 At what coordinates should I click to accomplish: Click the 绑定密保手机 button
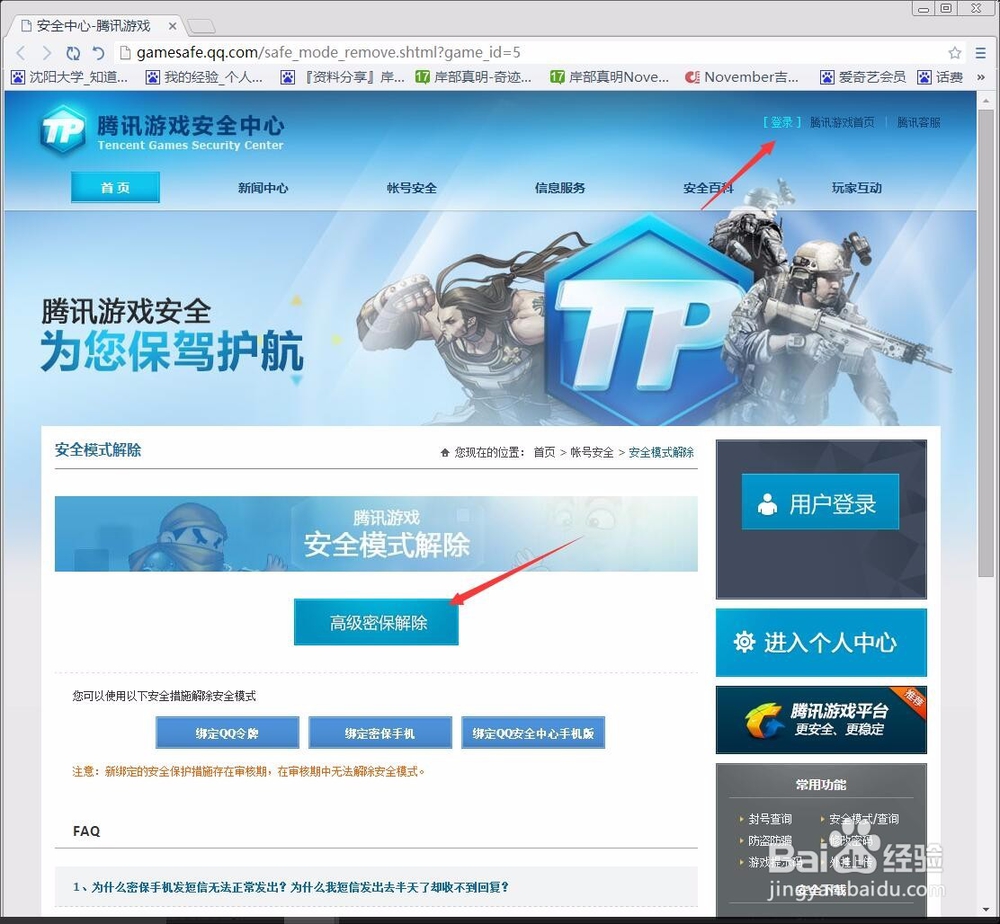(x=380, y=733)
